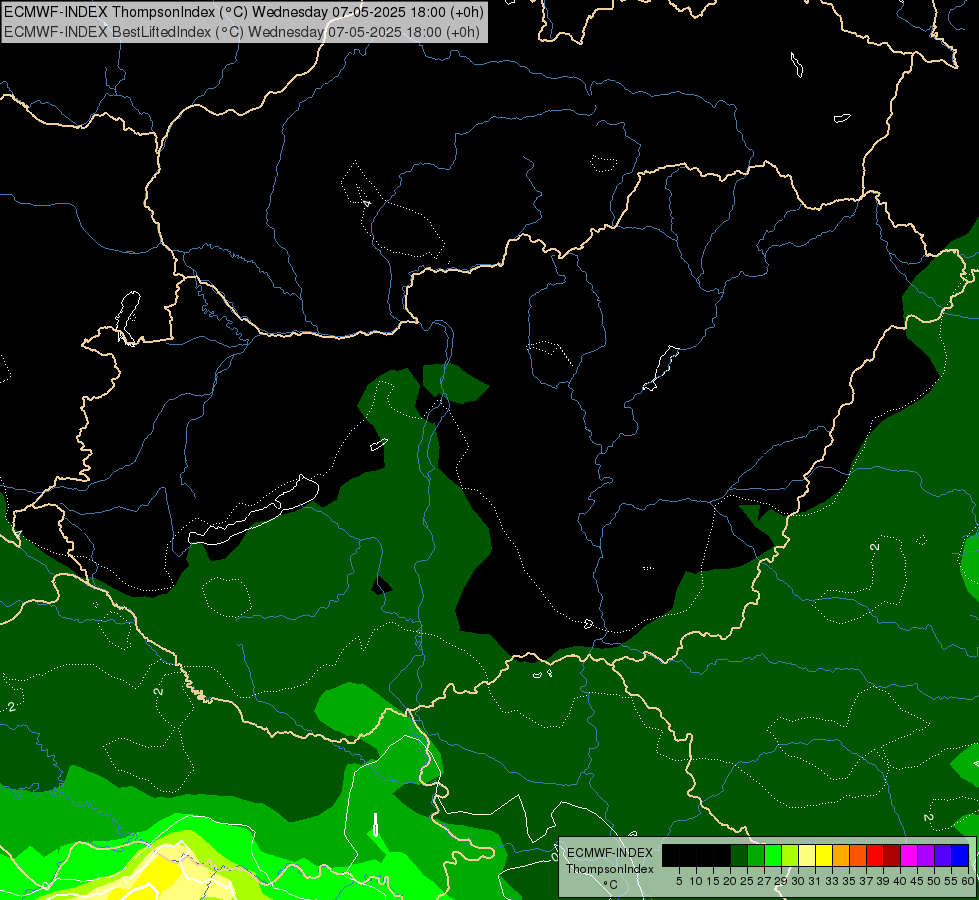979x900 pixels.
Task: Select the bright red 37-39 legend swatch
Action: click(x=875, y=855)
